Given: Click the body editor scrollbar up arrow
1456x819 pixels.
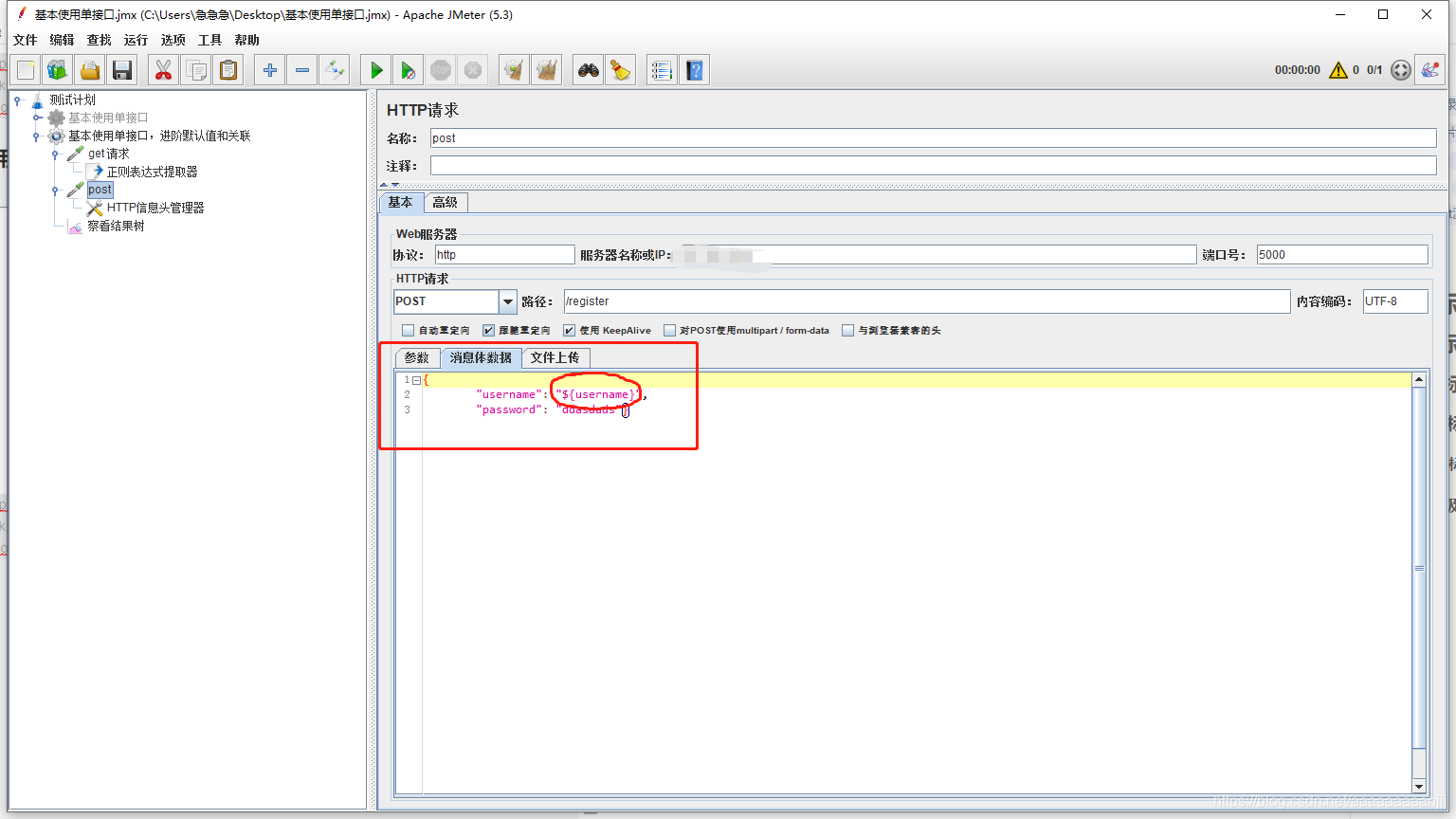Looking at the screenshot, I should (1419, 379).
